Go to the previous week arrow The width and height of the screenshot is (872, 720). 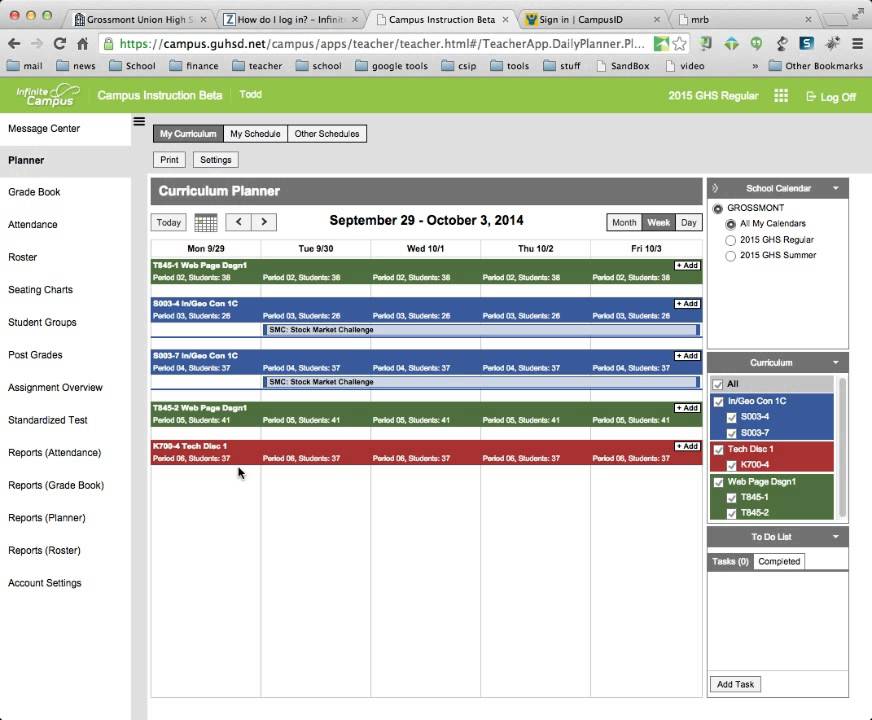coord(239,222)
